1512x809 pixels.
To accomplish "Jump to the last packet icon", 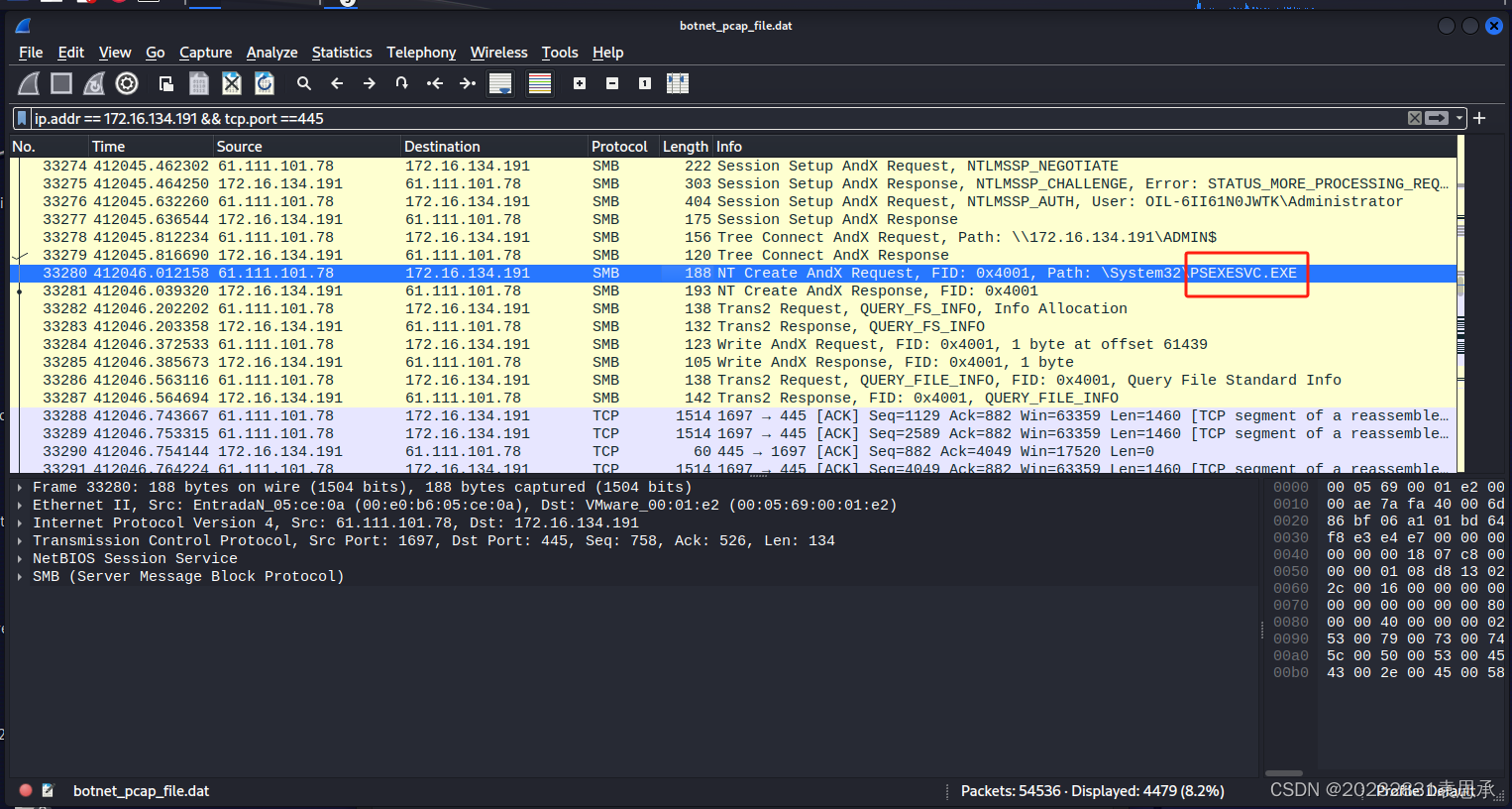I will (468, 84).
